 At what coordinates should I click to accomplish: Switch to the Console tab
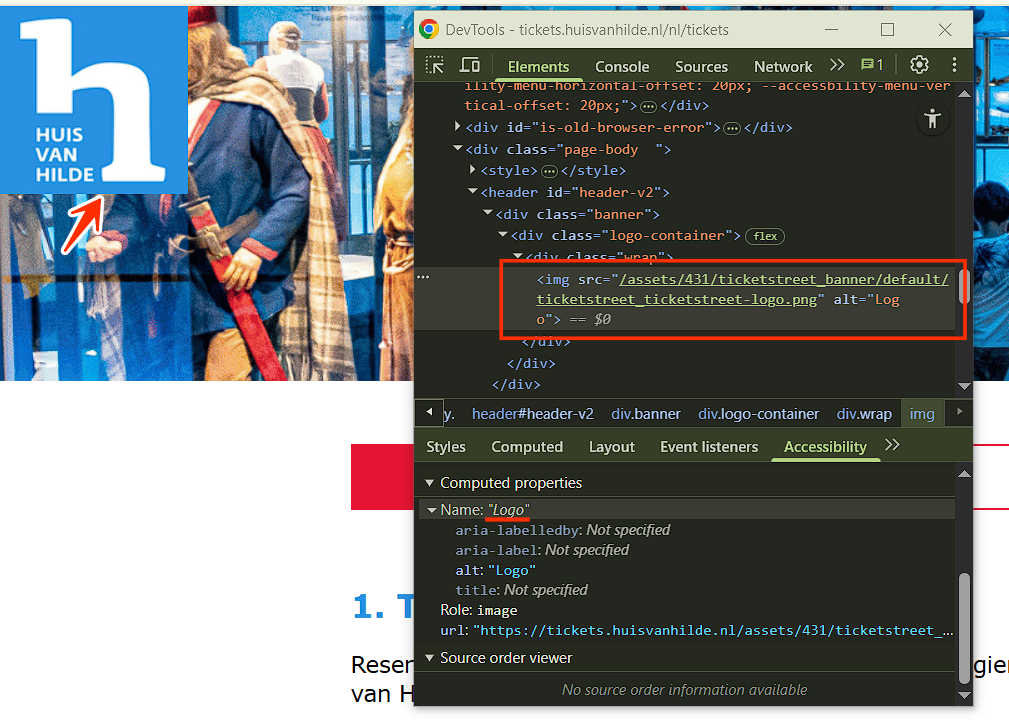622,67
